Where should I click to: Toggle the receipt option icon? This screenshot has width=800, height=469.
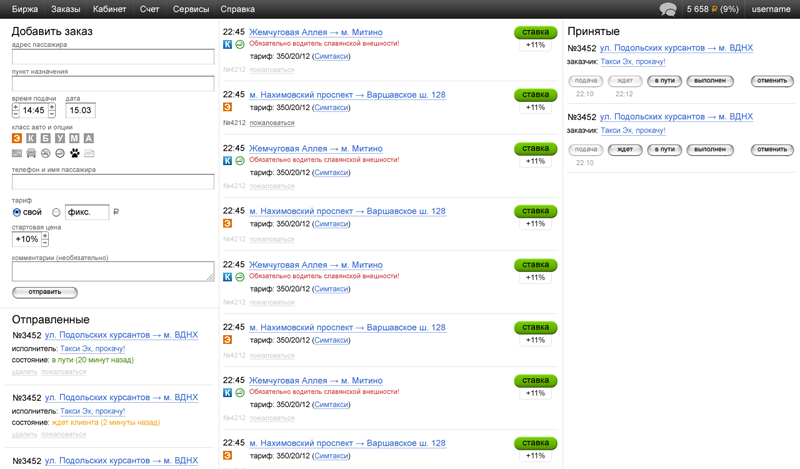[89, 153]
